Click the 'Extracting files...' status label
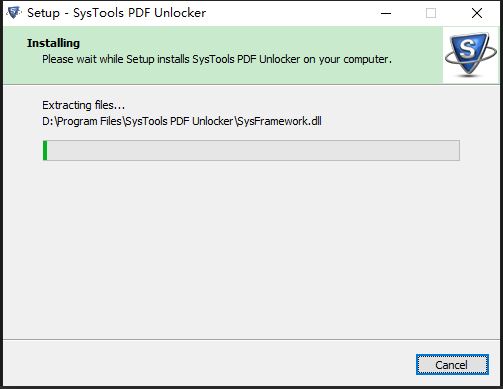Screen dimensions: 503x389 coord(83,105)
